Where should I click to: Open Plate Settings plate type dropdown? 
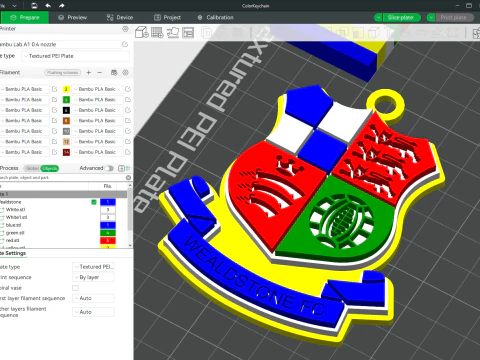coord(93,267)
